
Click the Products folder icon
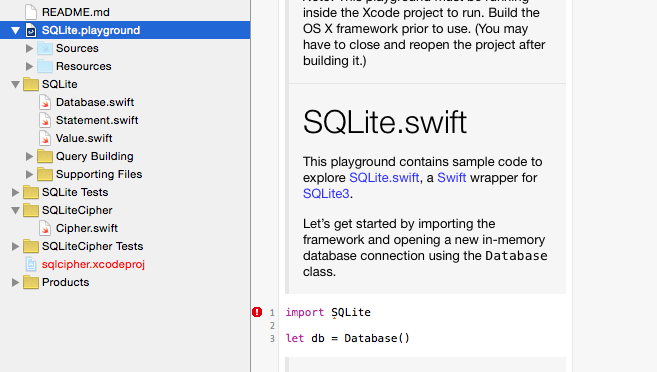[x=31, y=282]
